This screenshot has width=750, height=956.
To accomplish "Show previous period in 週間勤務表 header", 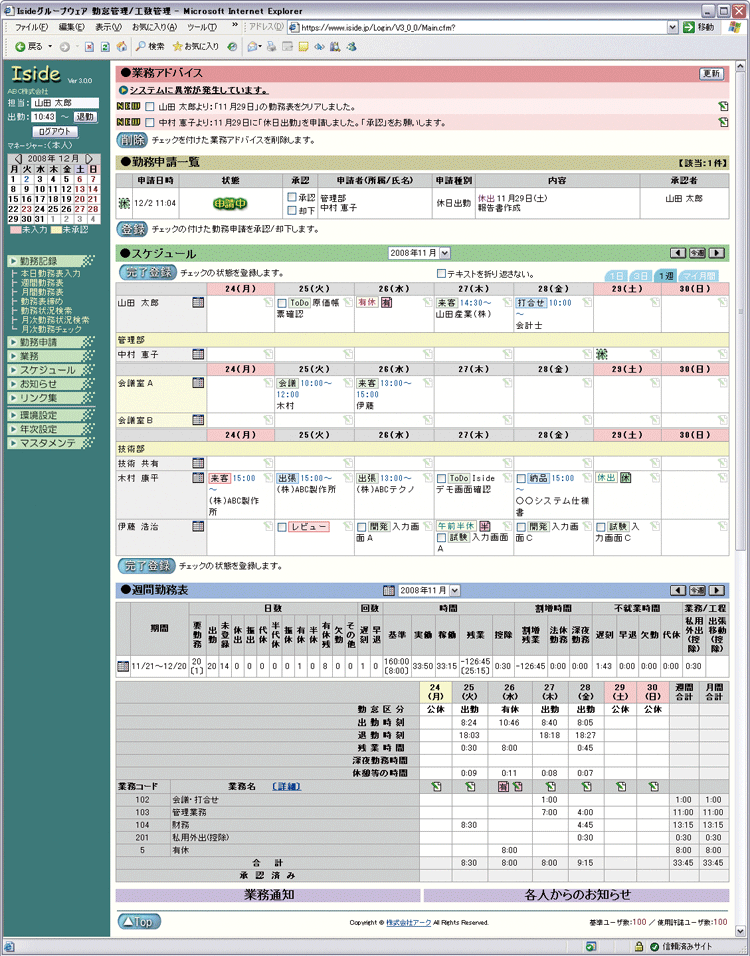I will 677,590.
